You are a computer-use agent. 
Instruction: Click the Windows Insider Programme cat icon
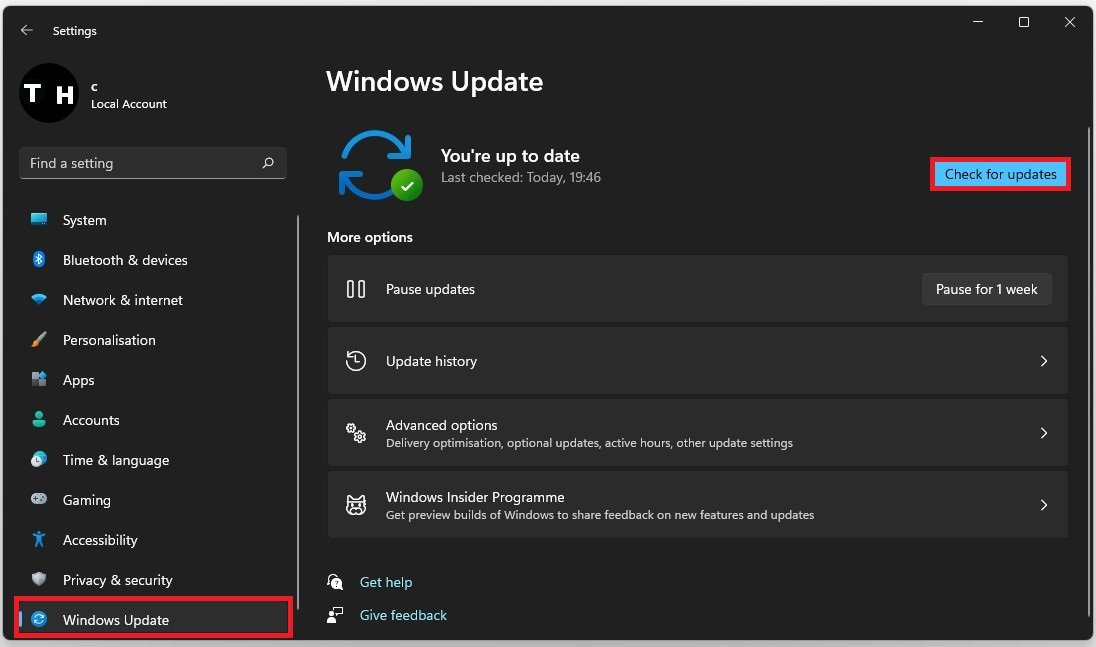coord(356,505)
